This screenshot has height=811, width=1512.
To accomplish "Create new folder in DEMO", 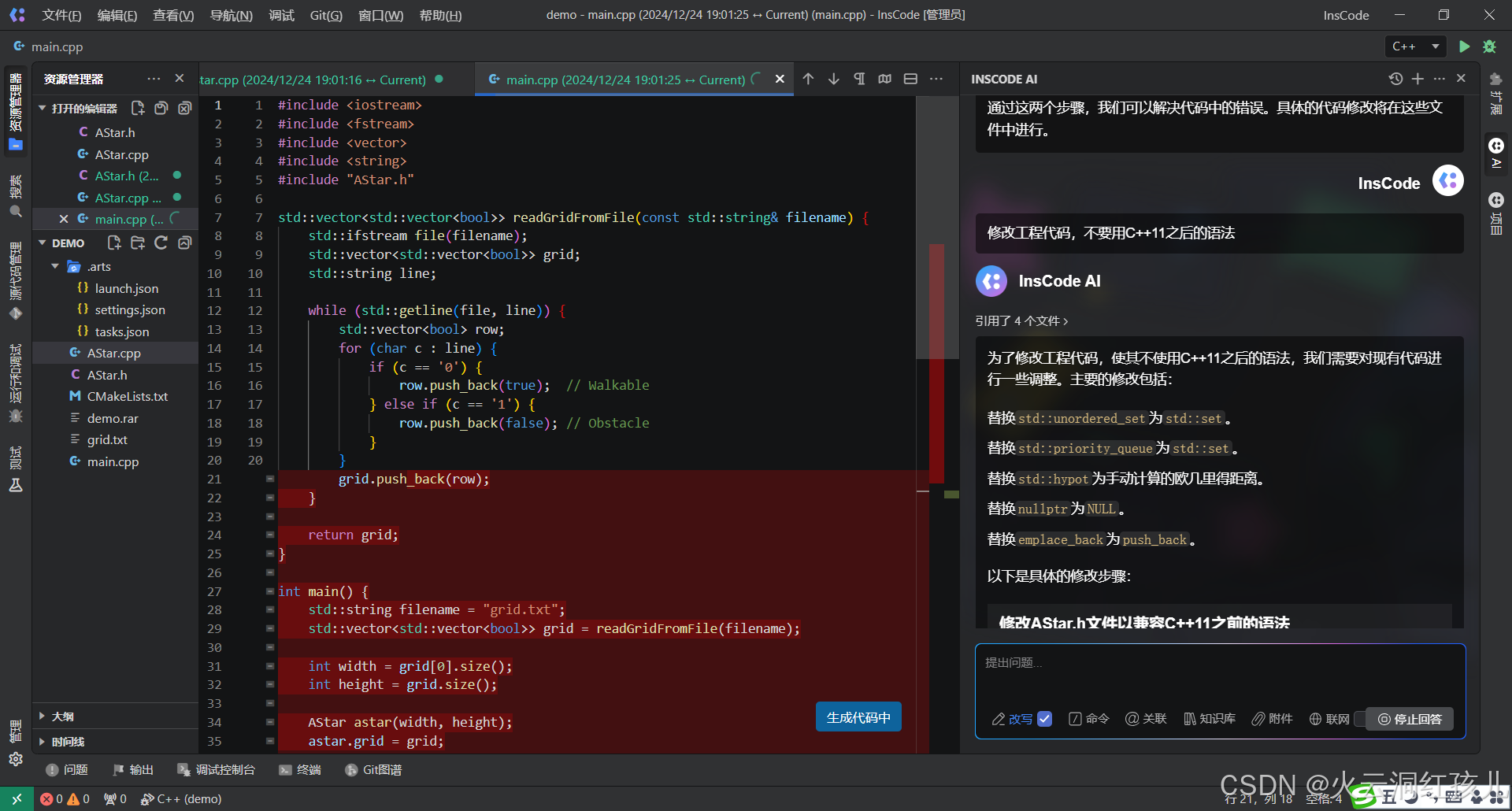I will [138, 243].
